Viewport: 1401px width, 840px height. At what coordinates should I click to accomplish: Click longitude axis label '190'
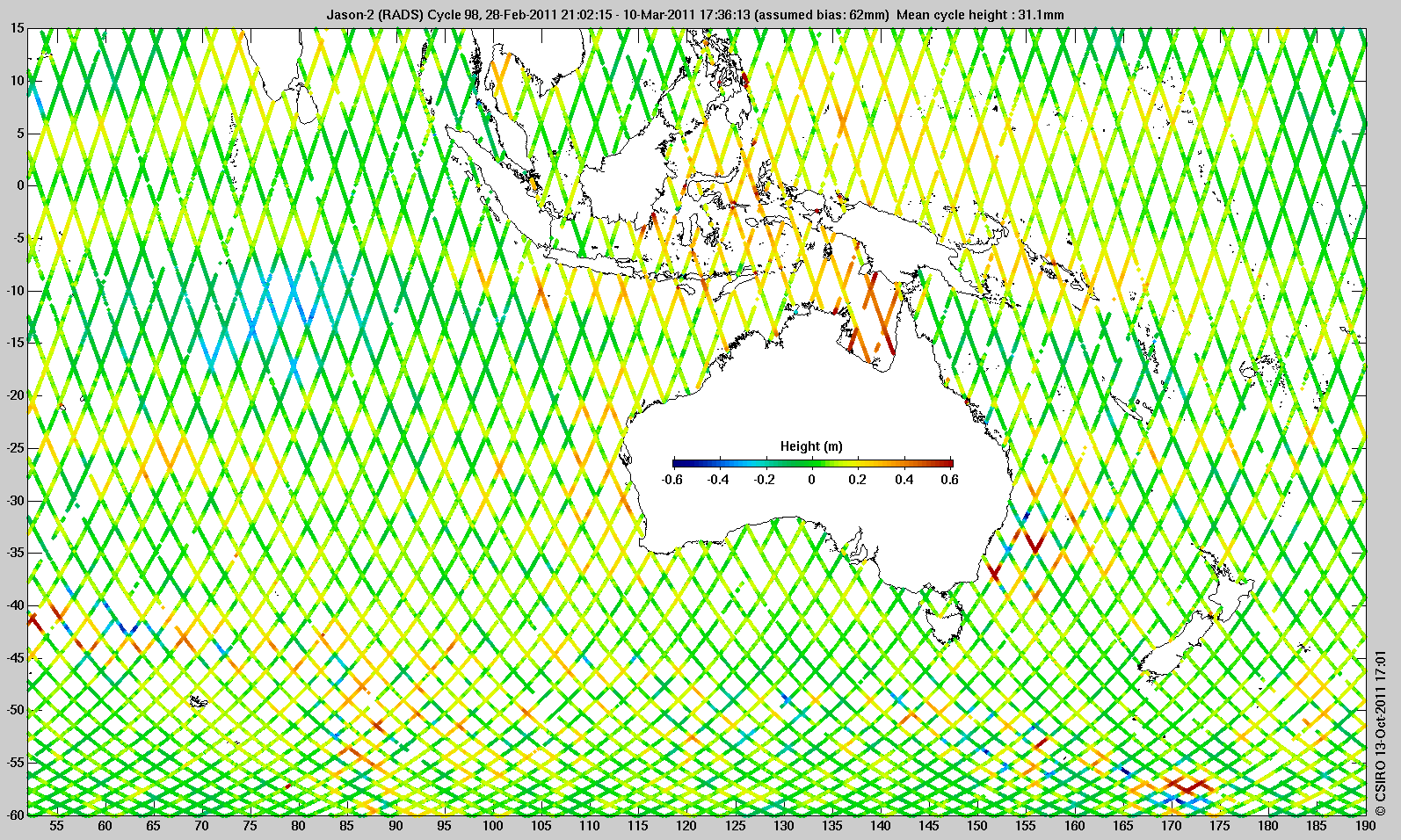pos(1365,826)
